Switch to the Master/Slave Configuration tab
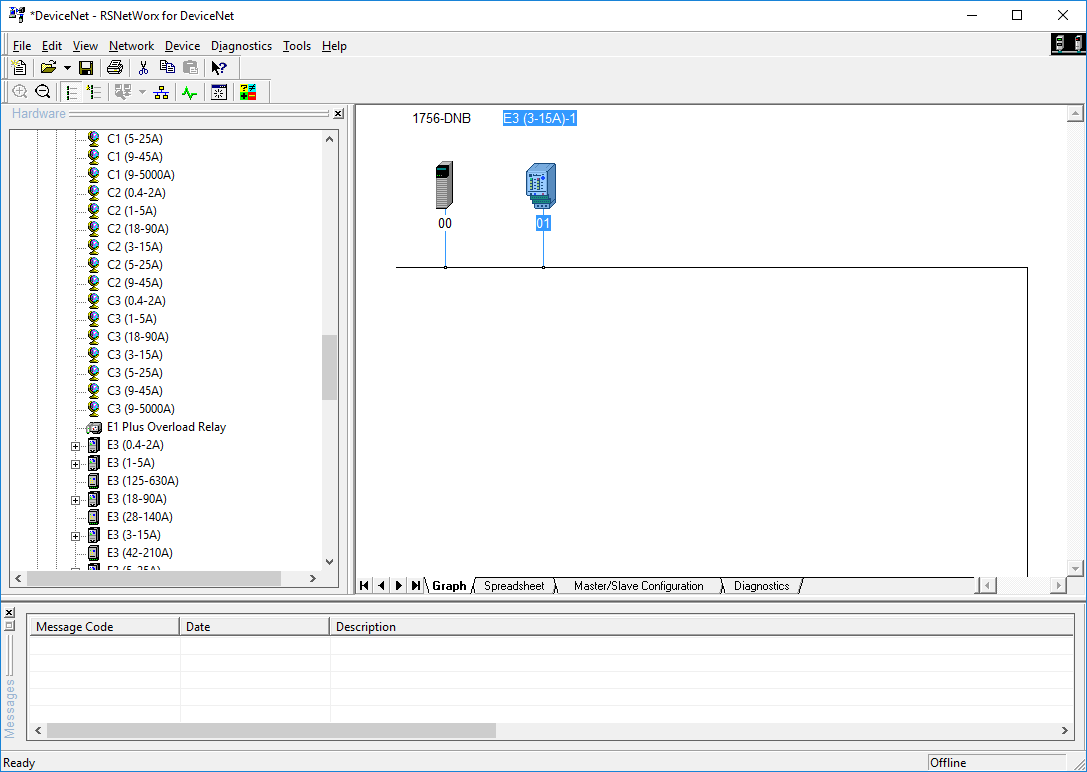Viewport: 1087px width, 772px height. point(638,586)
